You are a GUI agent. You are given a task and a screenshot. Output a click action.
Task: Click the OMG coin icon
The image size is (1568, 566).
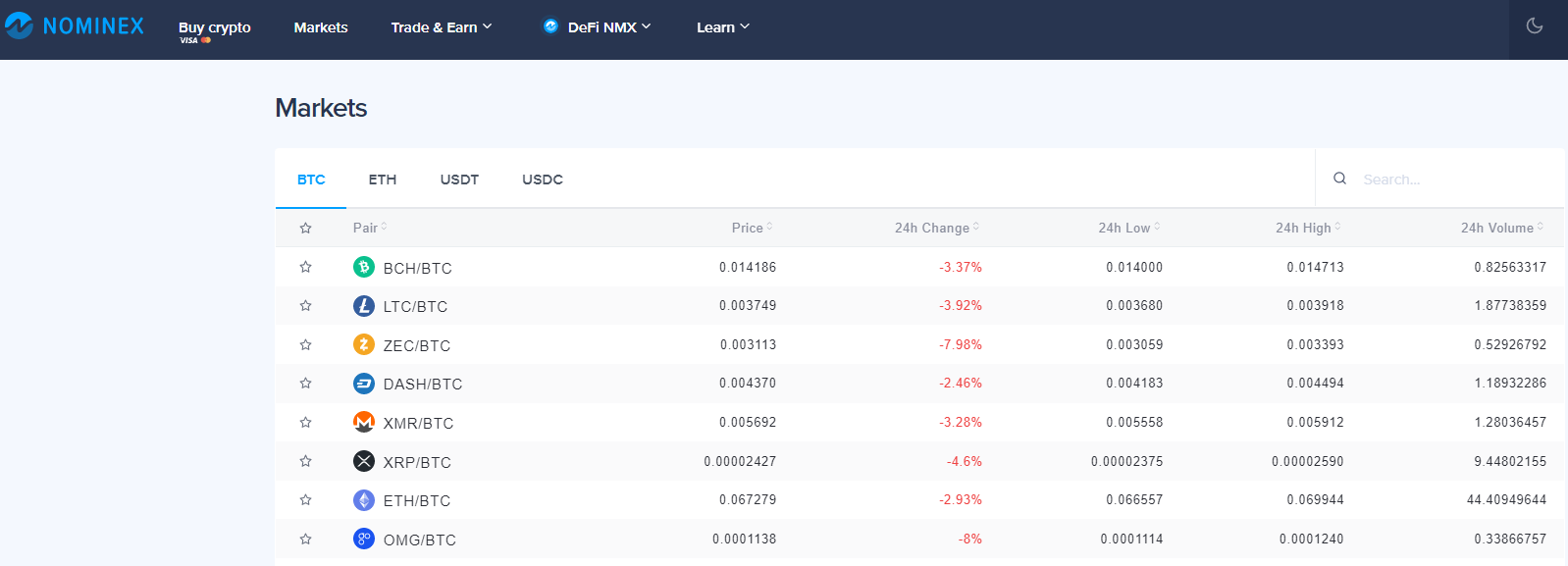coord(364,539)
